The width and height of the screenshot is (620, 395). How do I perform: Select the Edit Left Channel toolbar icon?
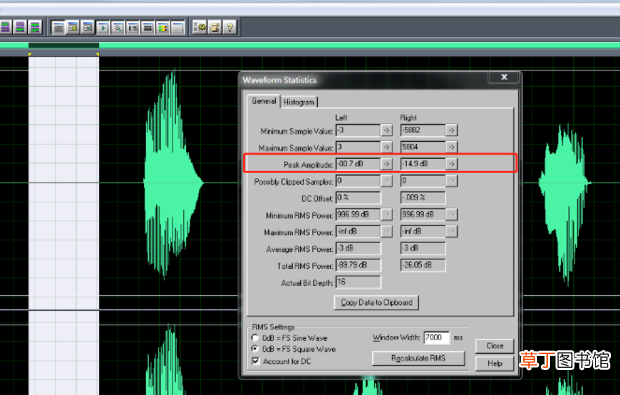(x=6, y=27)
